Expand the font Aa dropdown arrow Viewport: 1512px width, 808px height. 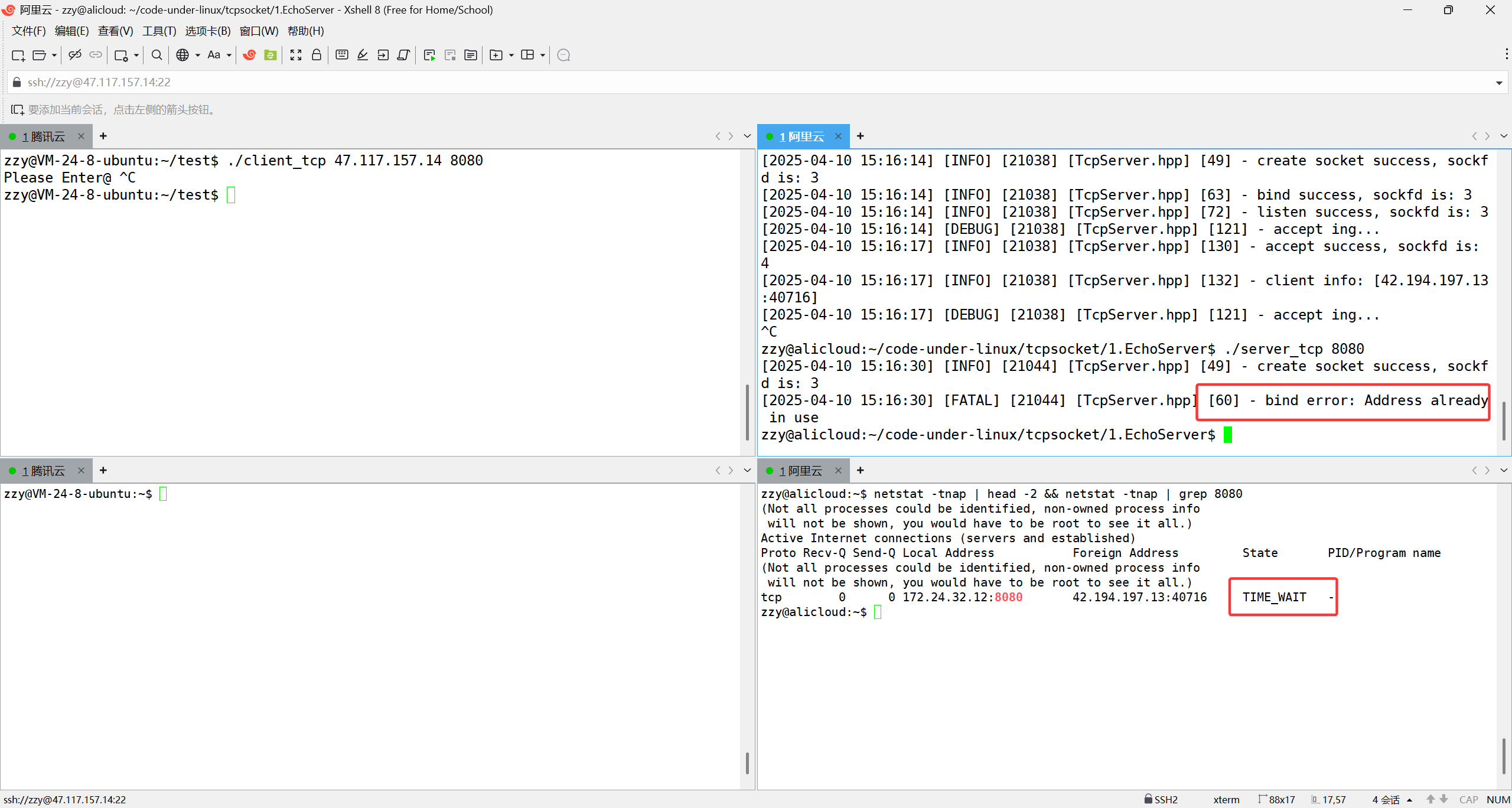point(229,55)
